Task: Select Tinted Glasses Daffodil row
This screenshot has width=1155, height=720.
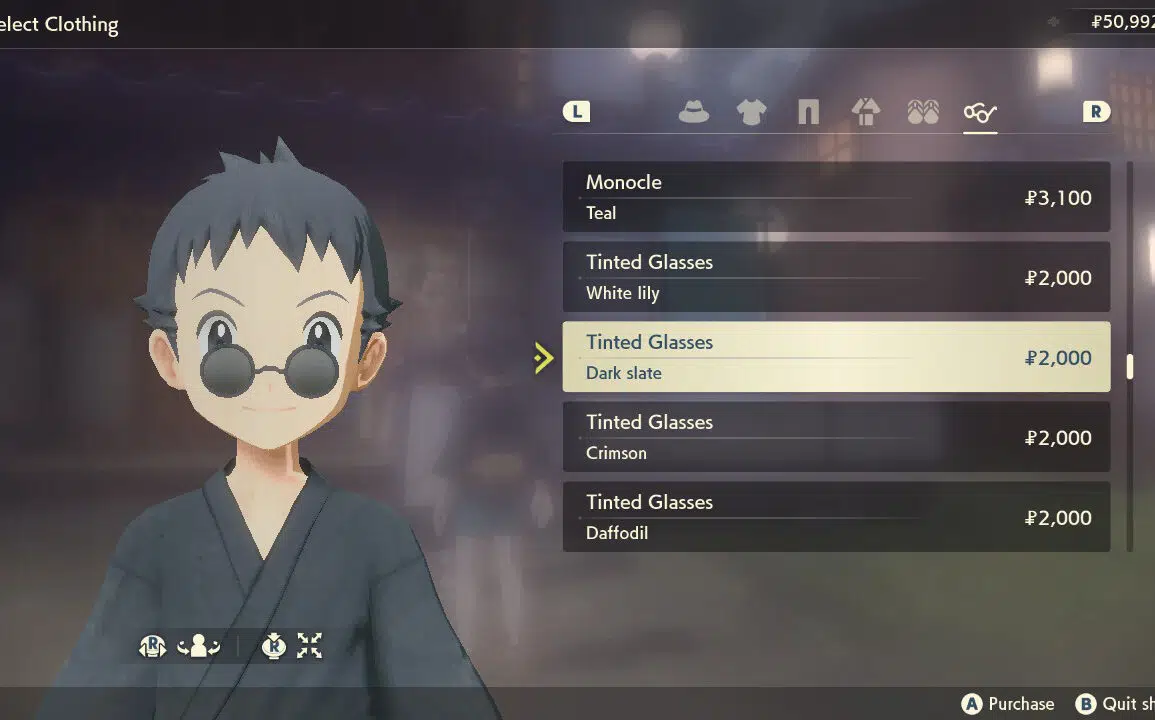Action: [x=836, y=517]
